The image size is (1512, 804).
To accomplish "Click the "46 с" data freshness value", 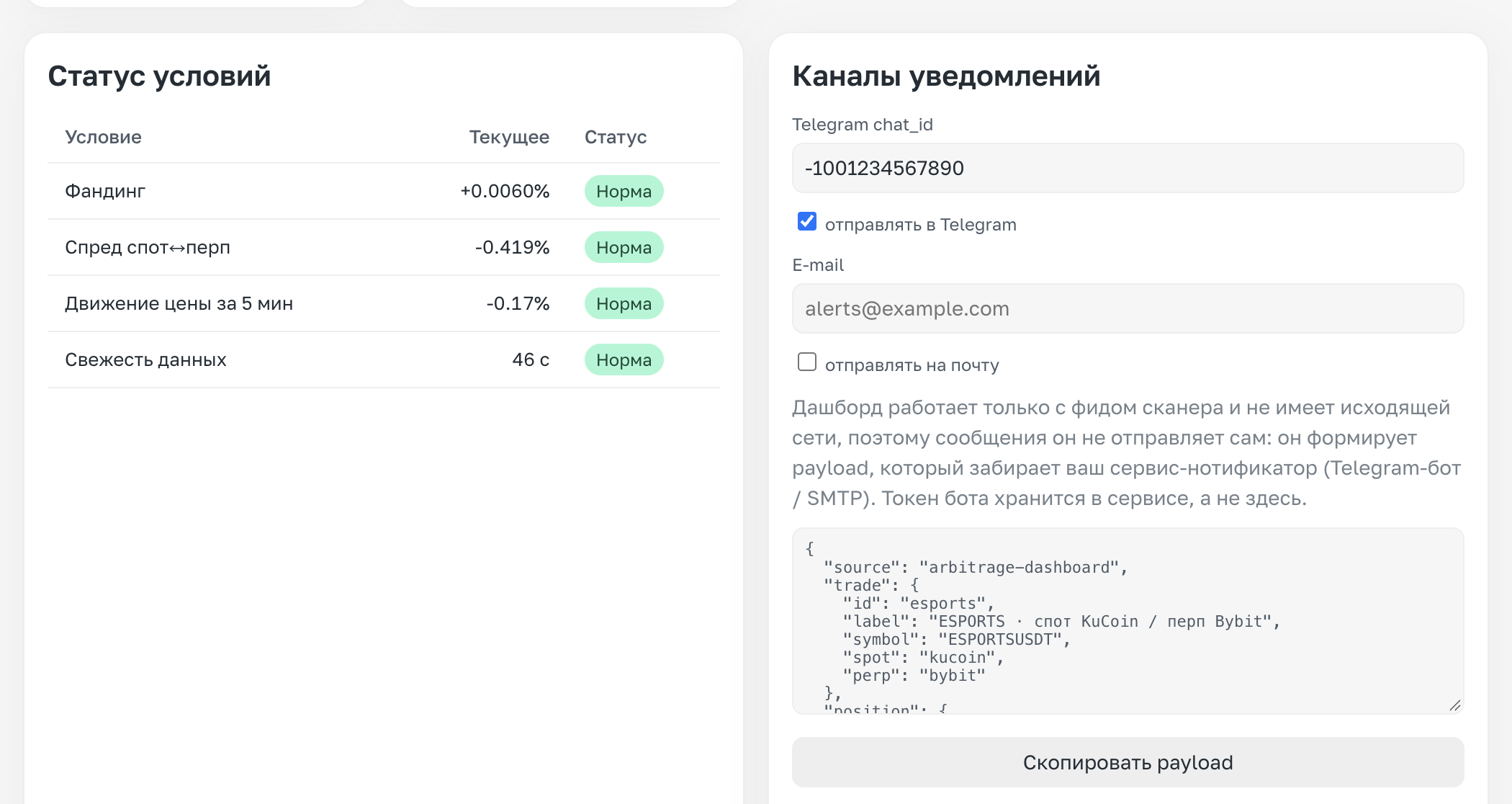I will [531, 359].
